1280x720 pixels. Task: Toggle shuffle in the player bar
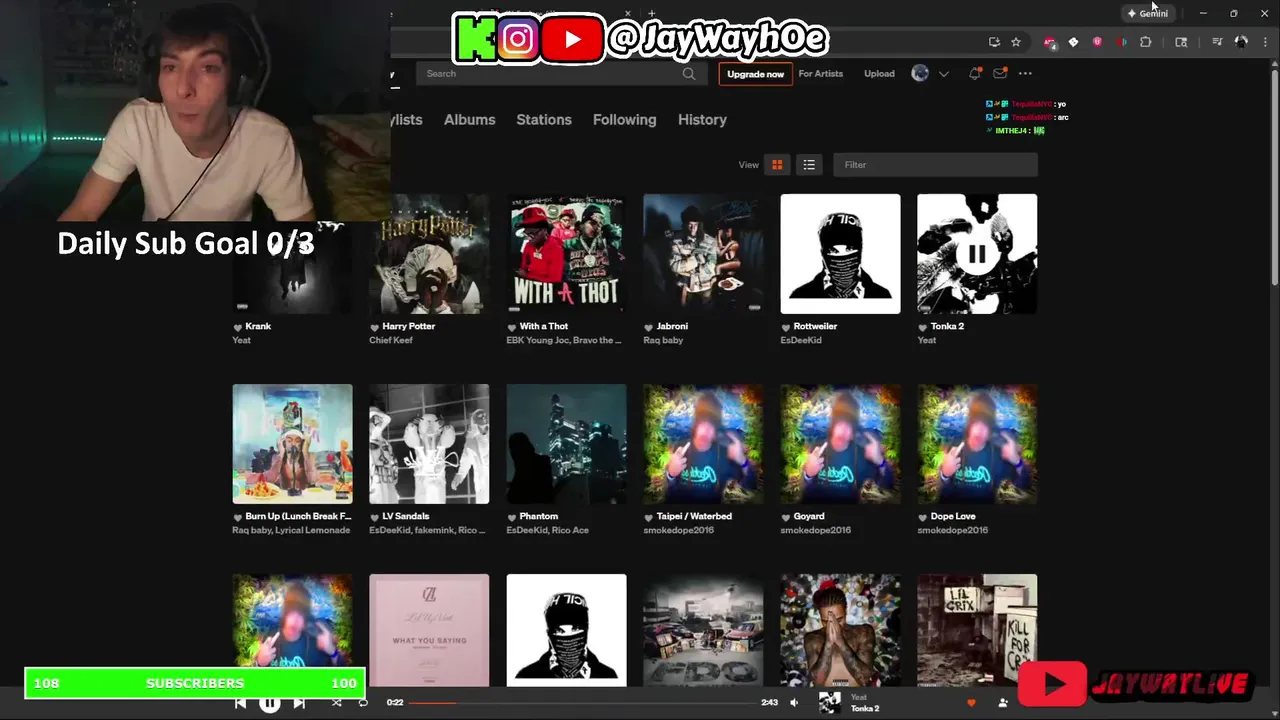click(x=336, y=703)
